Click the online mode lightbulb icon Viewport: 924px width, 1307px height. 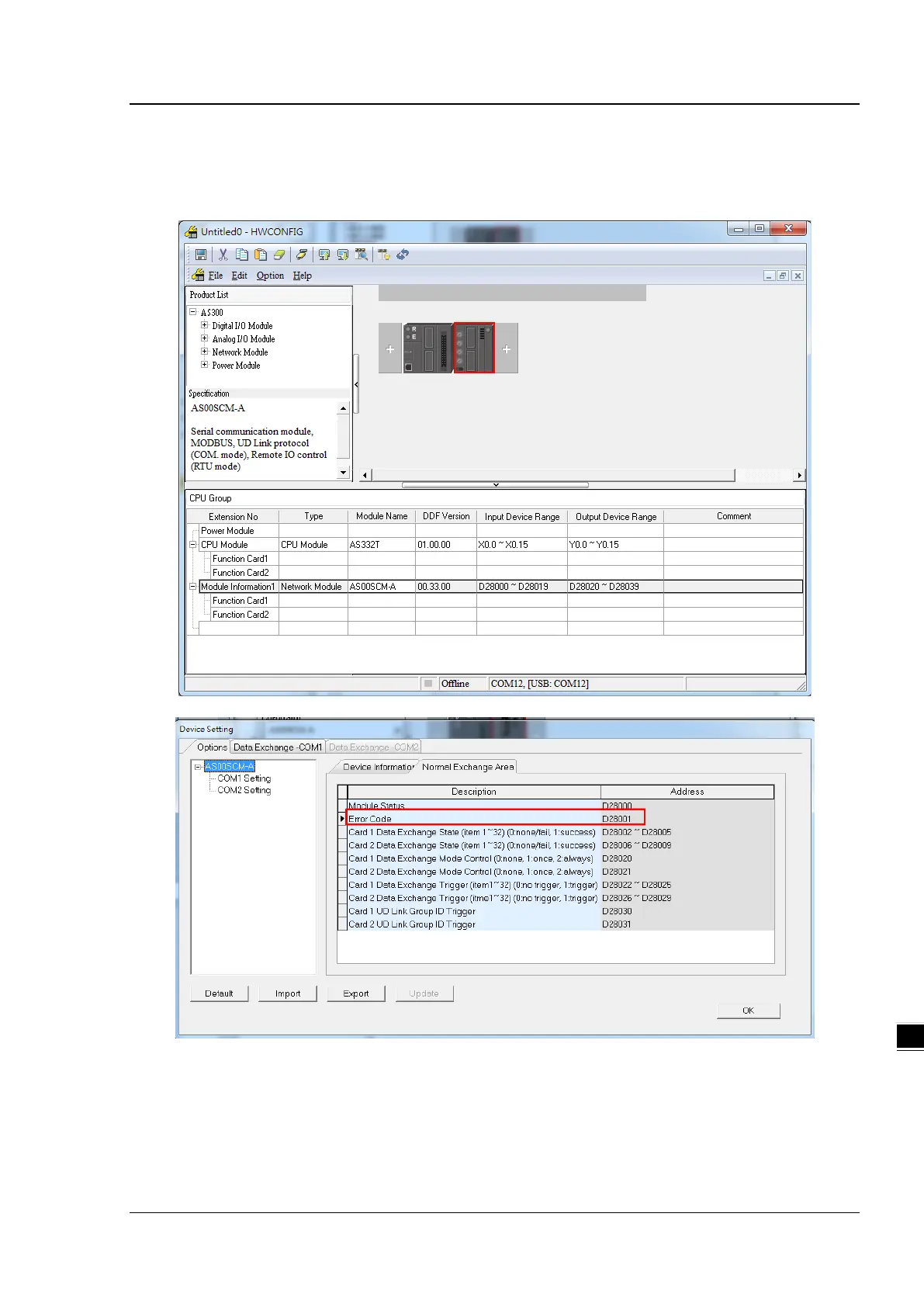[x=383, y=255]
